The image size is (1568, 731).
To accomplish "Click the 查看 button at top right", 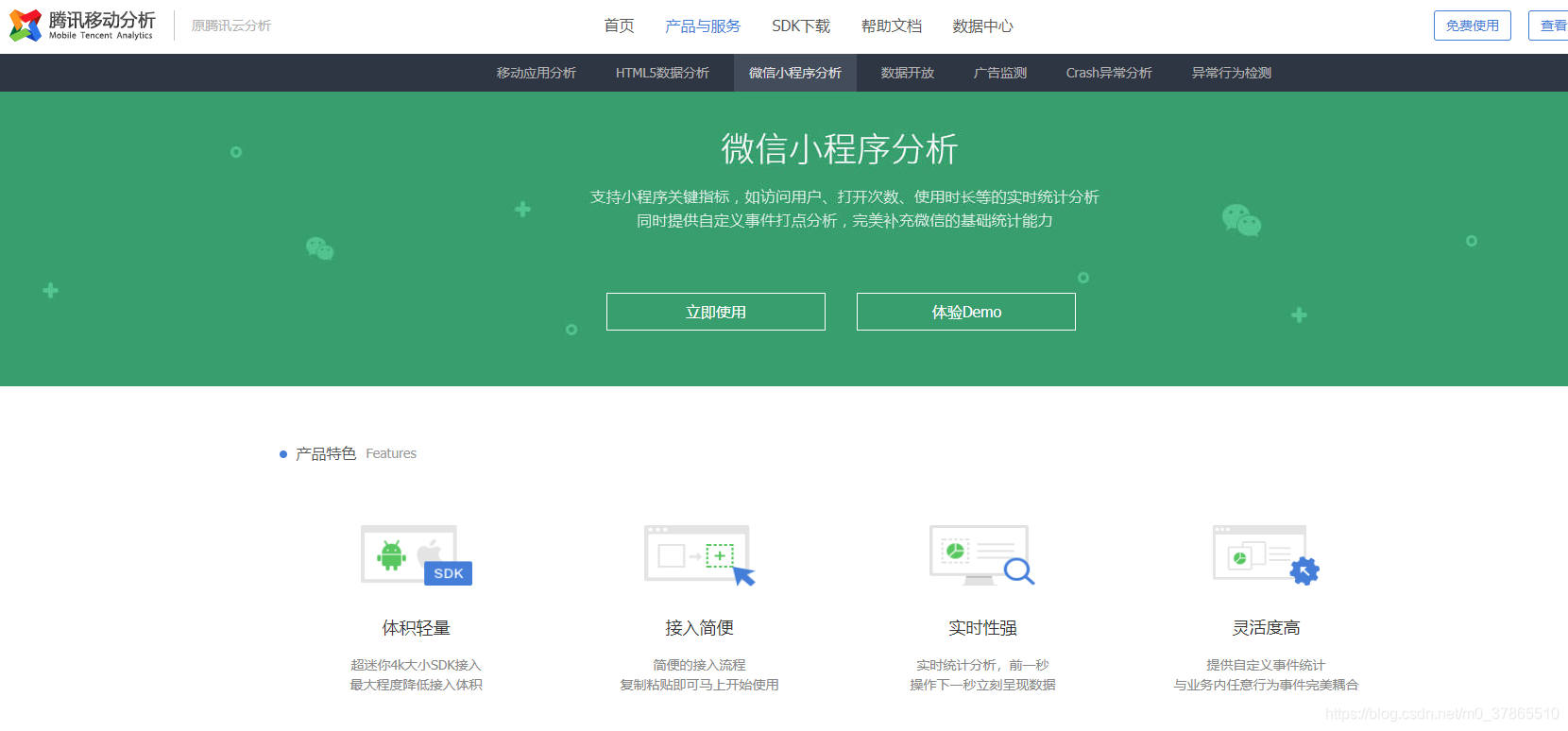I will coord(1549,25).
